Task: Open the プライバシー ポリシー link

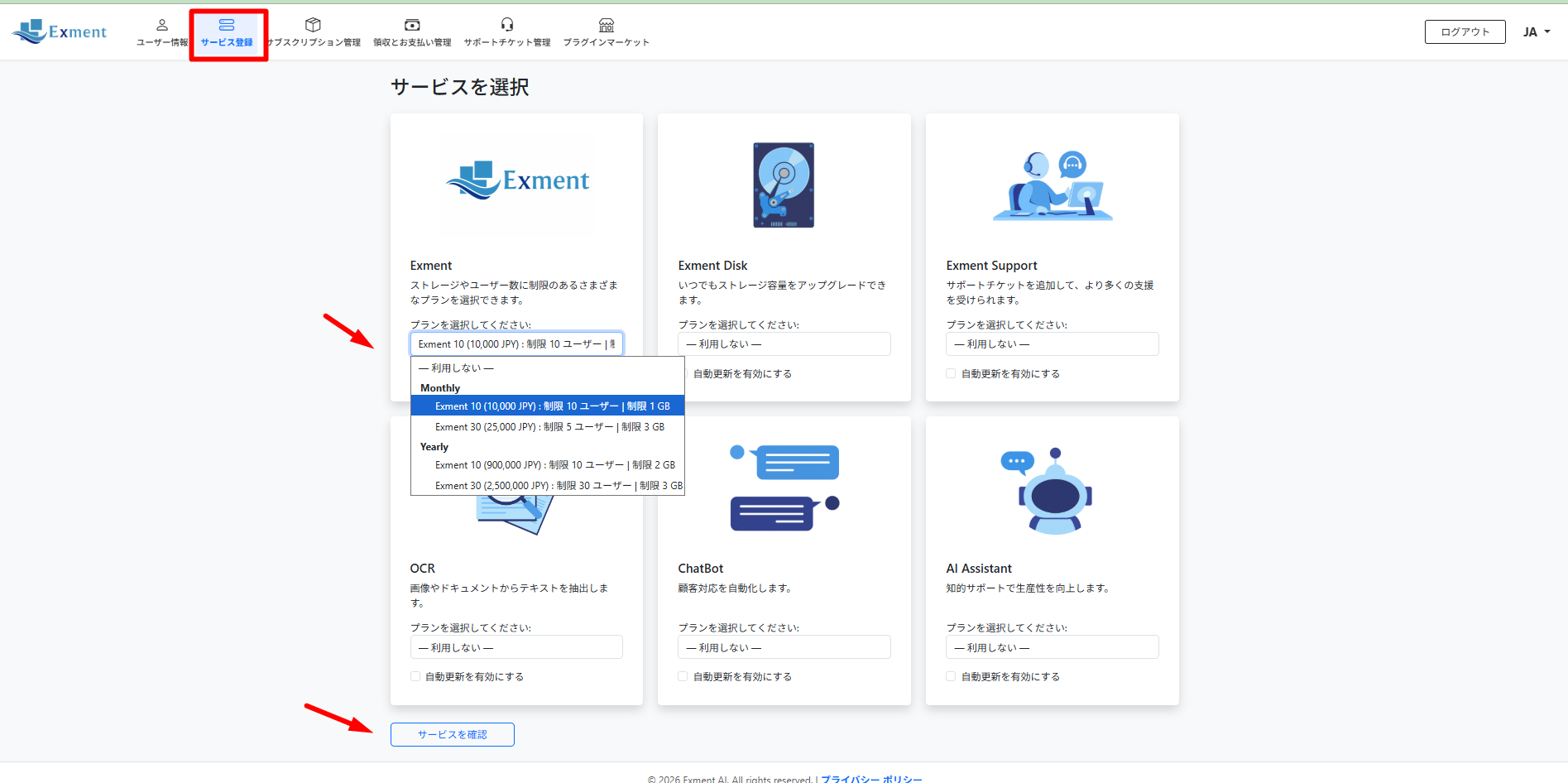Action: [871, 779]
